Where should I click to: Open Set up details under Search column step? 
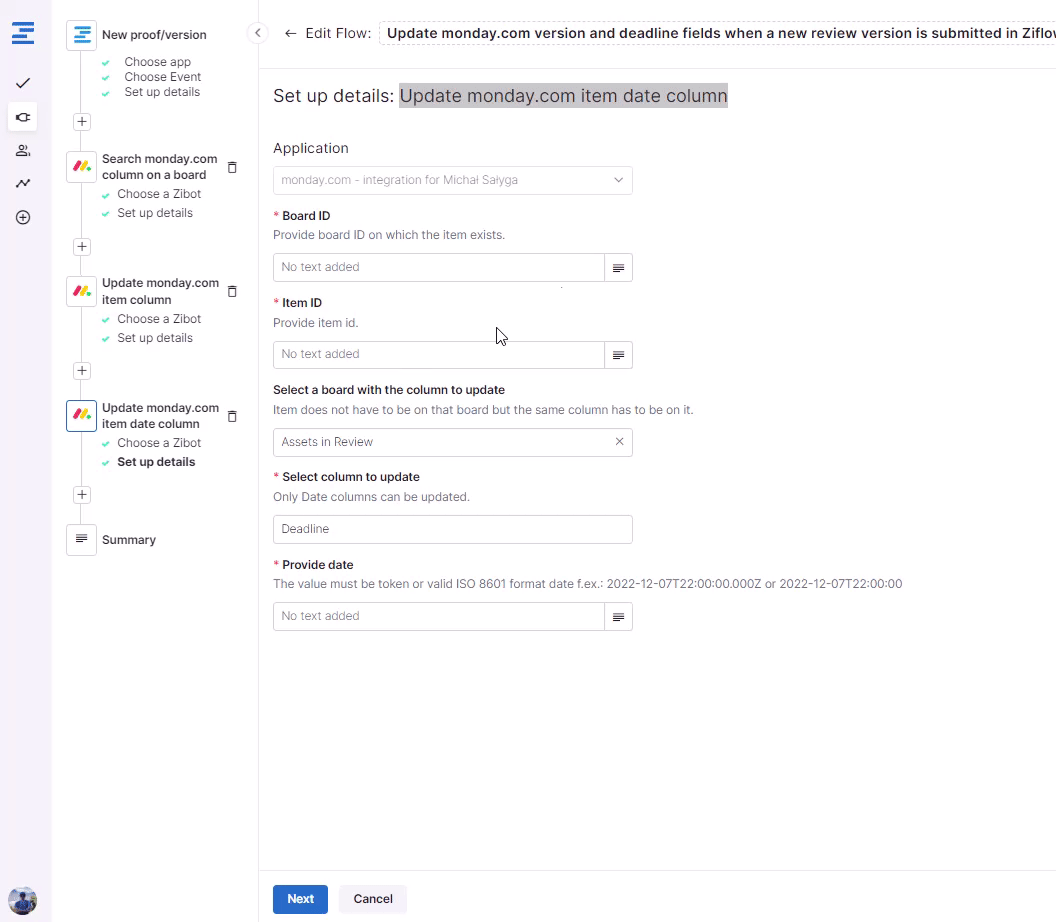pyautogui.click(x=155, y=213)
